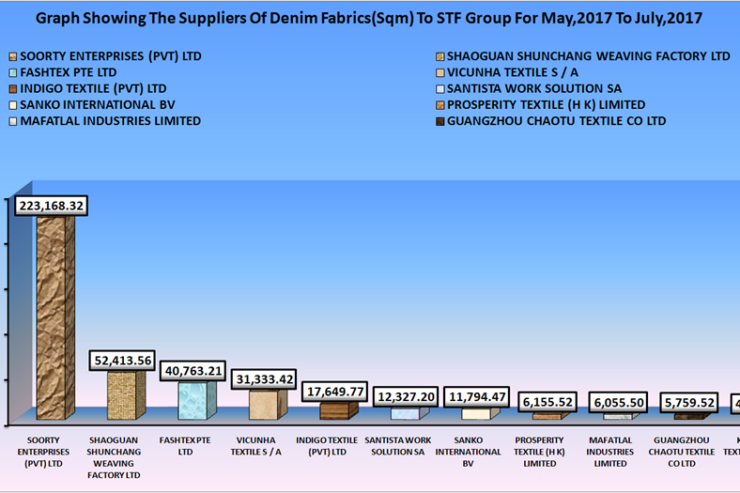Screen dimensions: 740x493
Task: Click the MAFATLAL INDUSTRIES legend swatch
Action: point(13,121)
